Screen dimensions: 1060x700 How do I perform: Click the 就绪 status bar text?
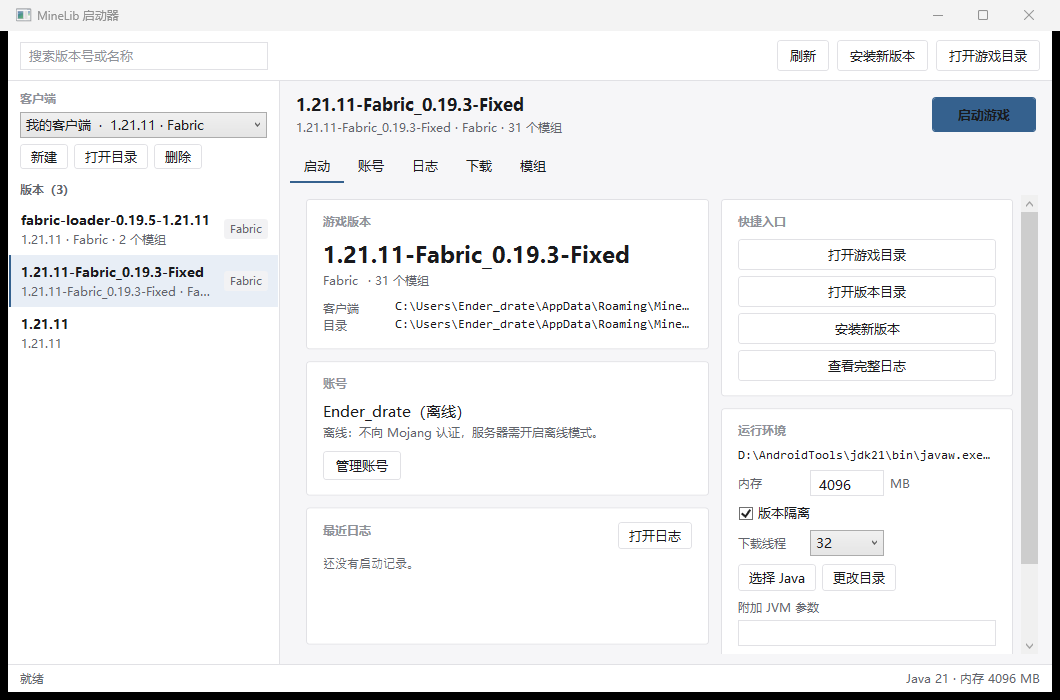[x=32, y=678]
